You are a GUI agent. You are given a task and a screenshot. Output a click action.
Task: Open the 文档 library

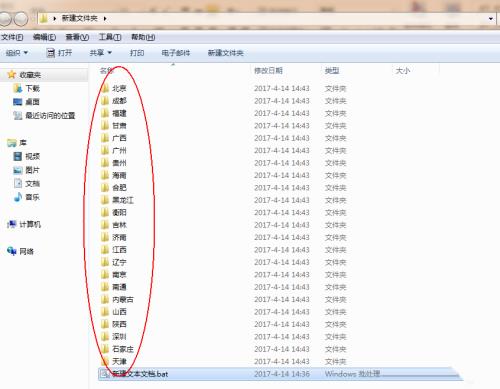tap(33, 184)
